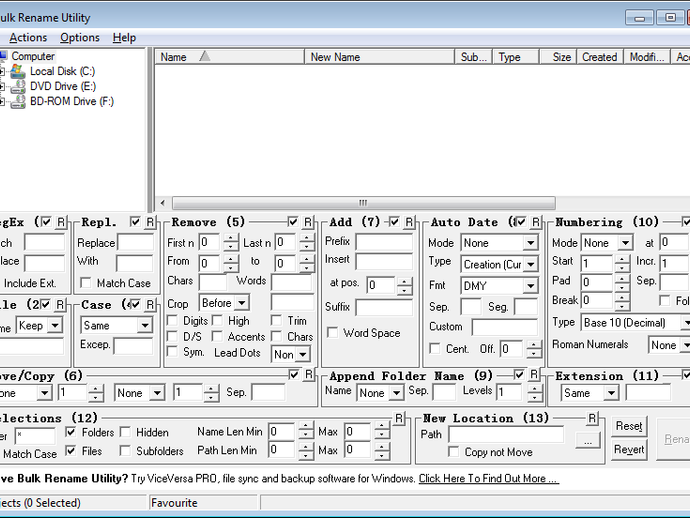
Task: Click the Revert button
Action: (x=629, y=449)
